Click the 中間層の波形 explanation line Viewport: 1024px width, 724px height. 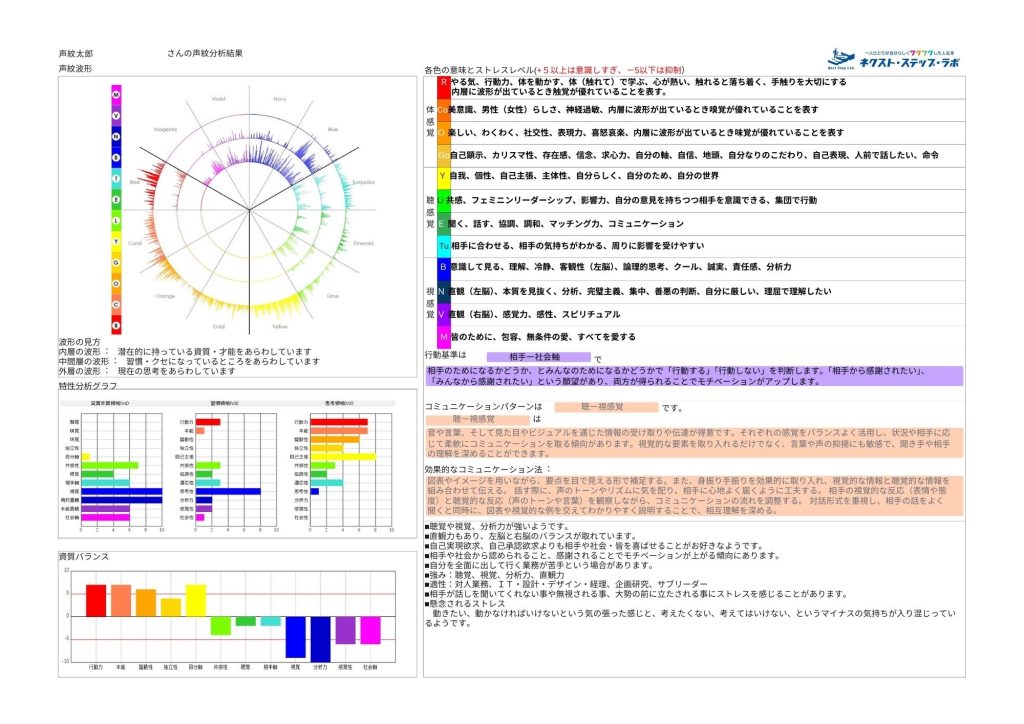coord(189,362)
